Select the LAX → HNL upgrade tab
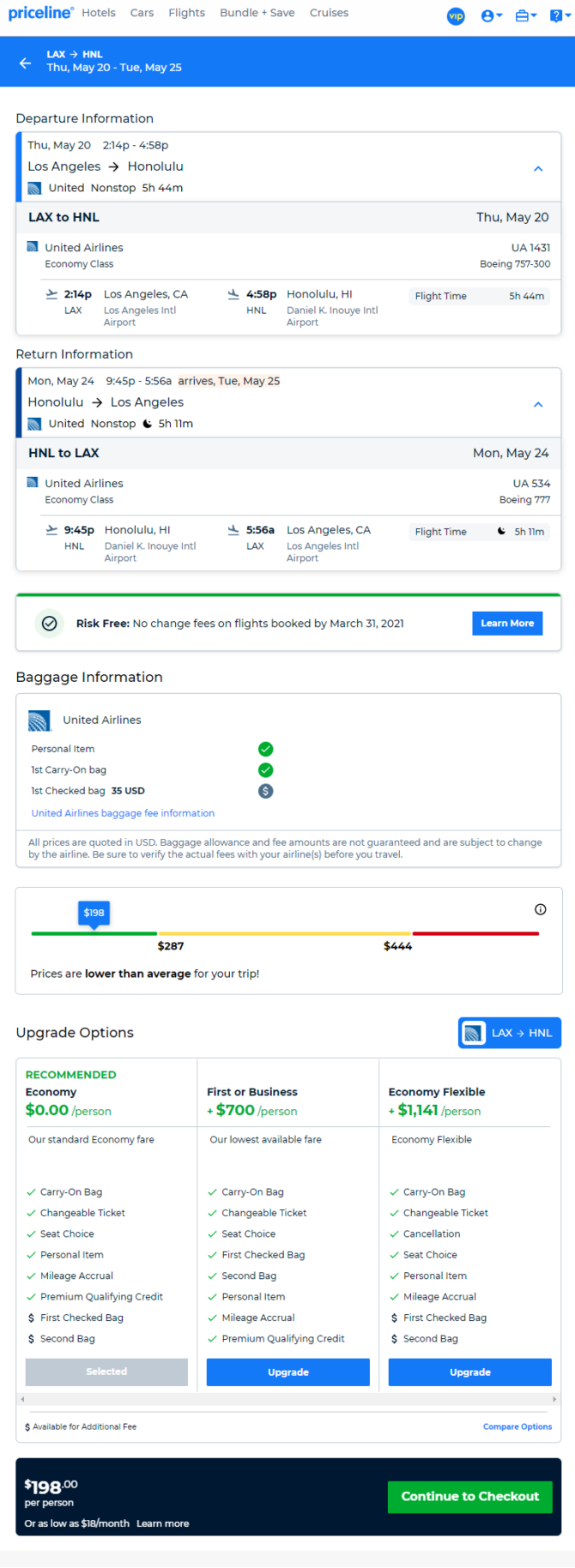 (510, 1033)
